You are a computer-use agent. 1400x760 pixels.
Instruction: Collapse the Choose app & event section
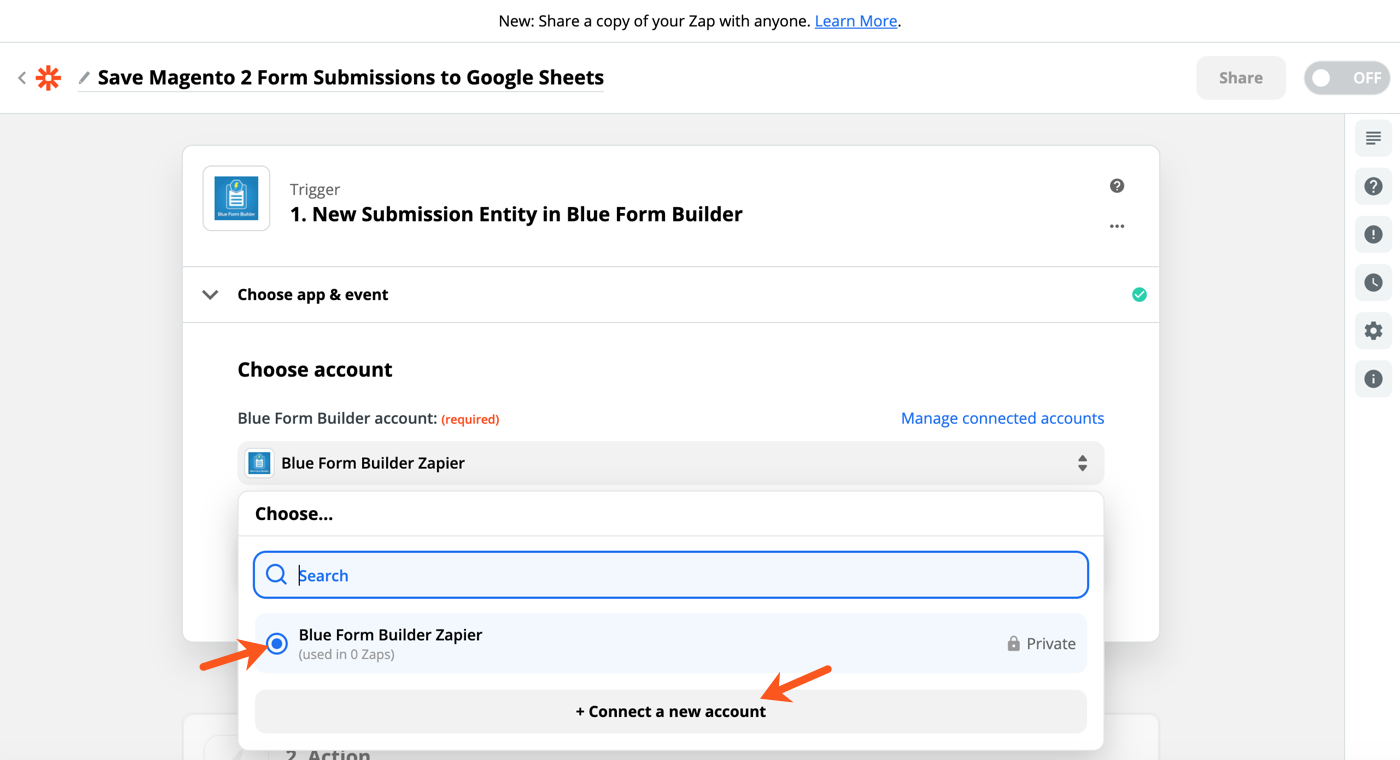pyautogui.click(x=210, y=294)
